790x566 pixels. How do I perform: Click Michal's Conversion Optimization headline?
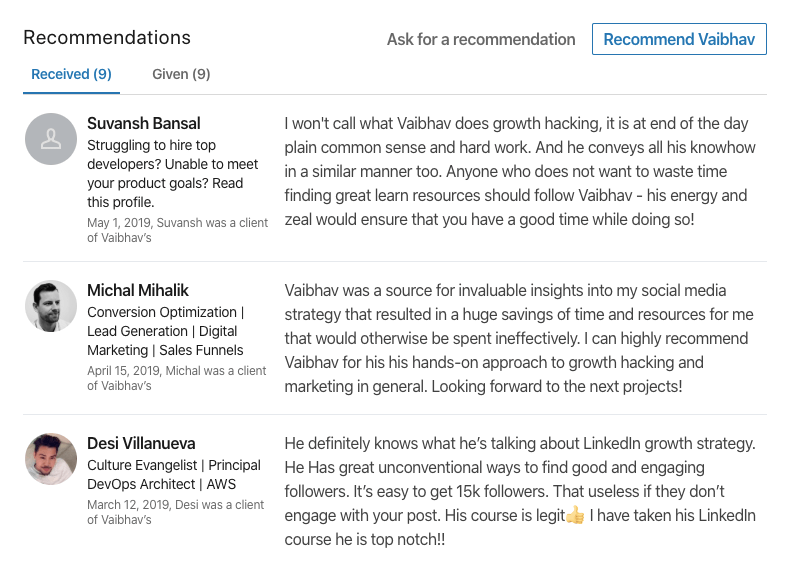[165, 331]
